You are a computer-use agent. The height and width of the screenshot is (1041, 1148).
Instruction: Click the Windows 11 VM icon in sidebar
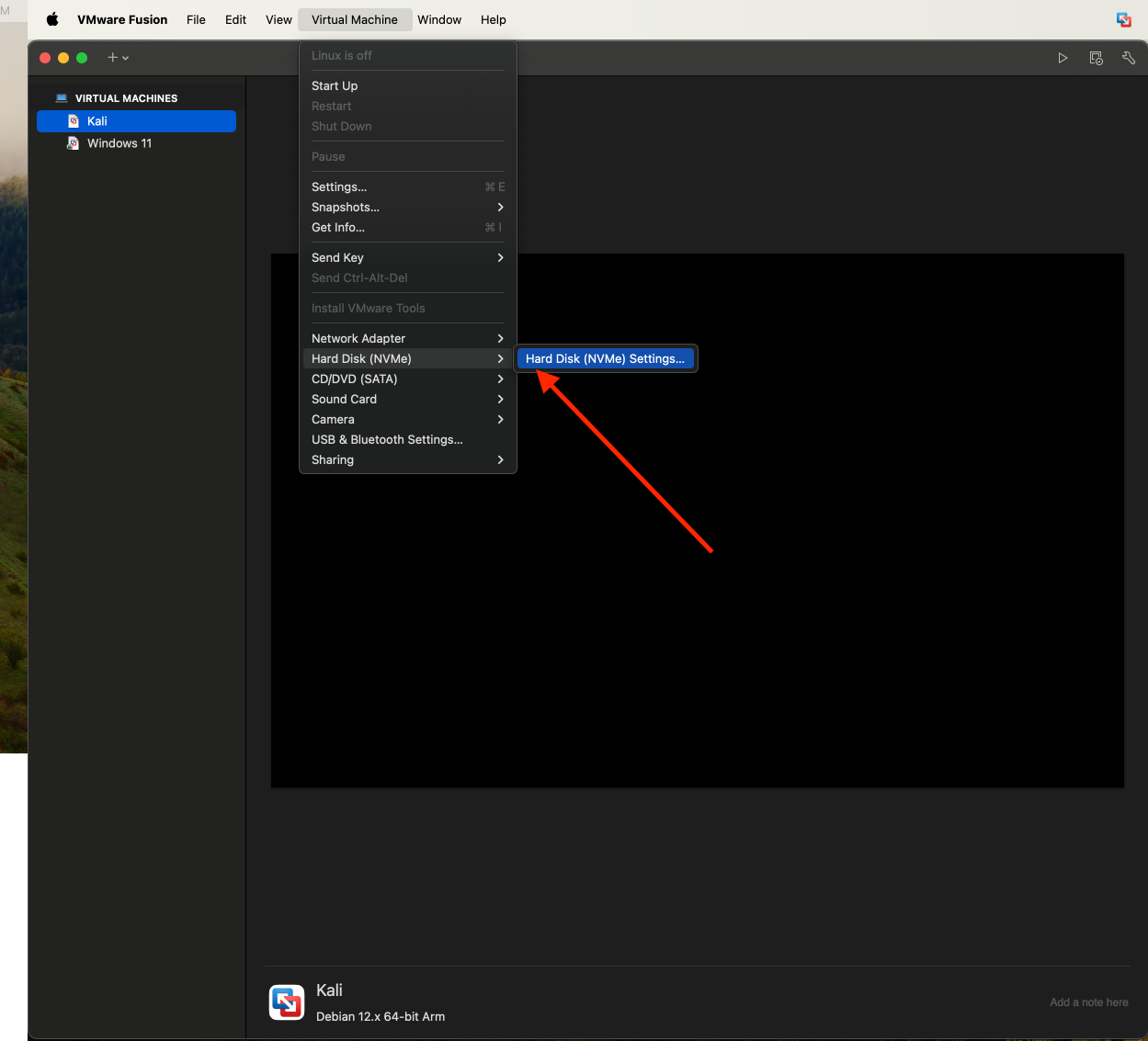(x=74, y=143)
